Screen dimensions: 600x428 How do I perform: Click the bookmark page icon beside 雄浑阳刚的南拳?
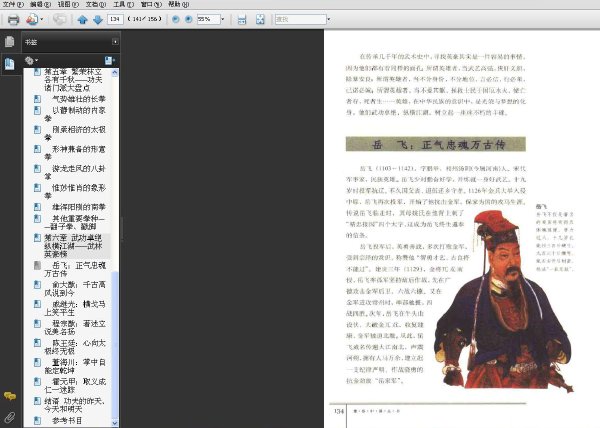[x=37, y=207]
